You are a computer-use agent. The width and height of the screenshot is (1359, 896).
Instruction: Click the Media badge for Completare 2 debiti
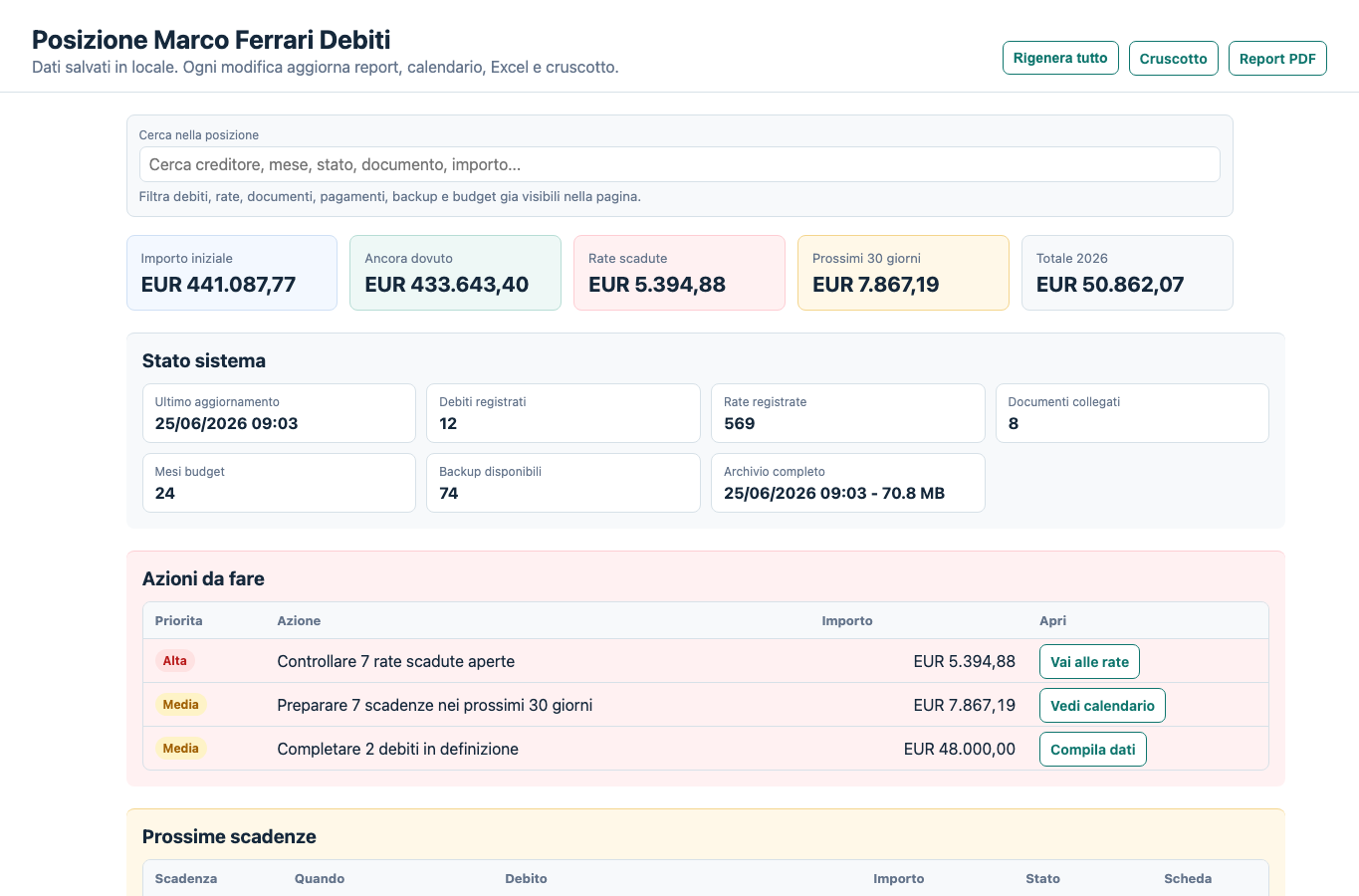click(180, 749)
